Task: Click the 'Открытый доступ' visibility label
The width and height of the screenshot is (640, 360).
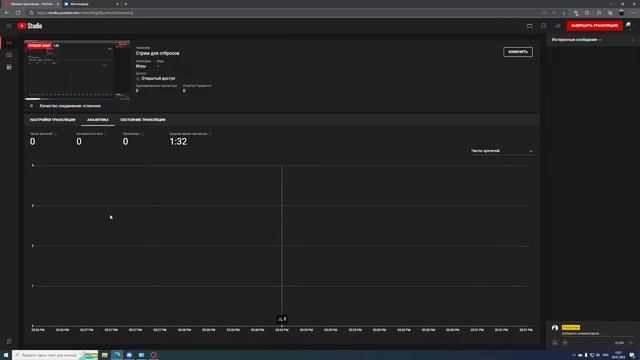Action: (158, 78)
